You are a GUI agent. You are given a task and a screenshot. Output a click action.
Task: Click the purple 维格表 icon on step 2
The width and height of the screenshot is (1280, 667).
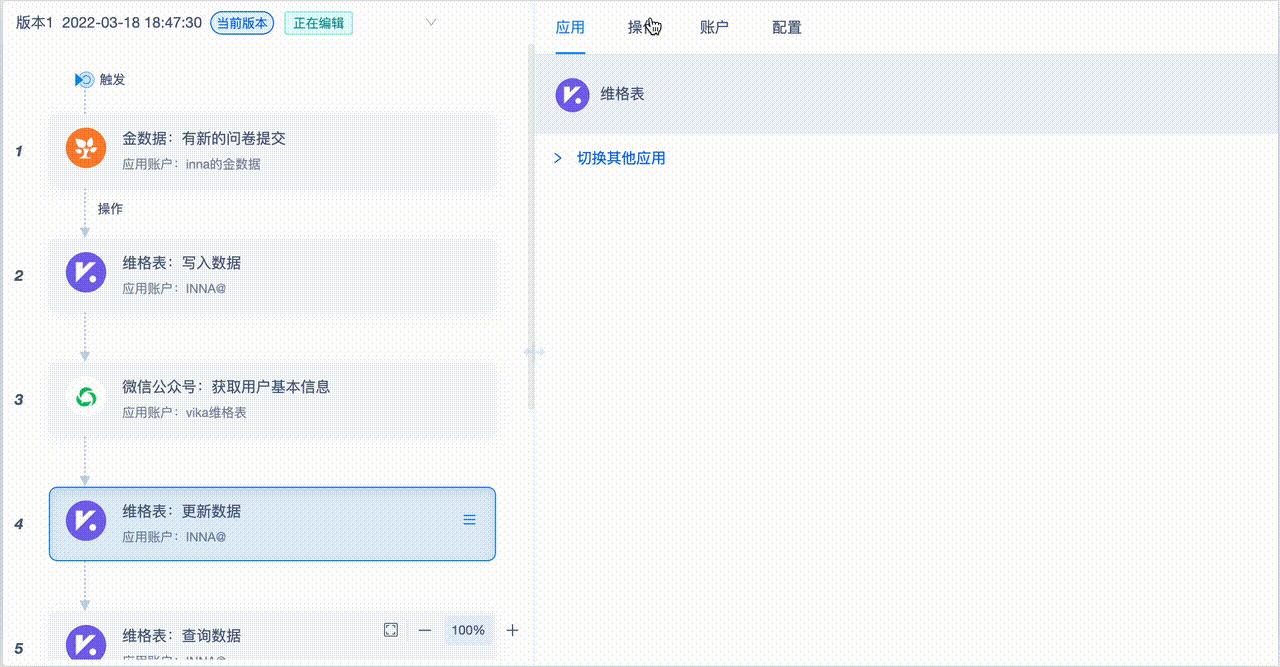click(x=86, y=272)
